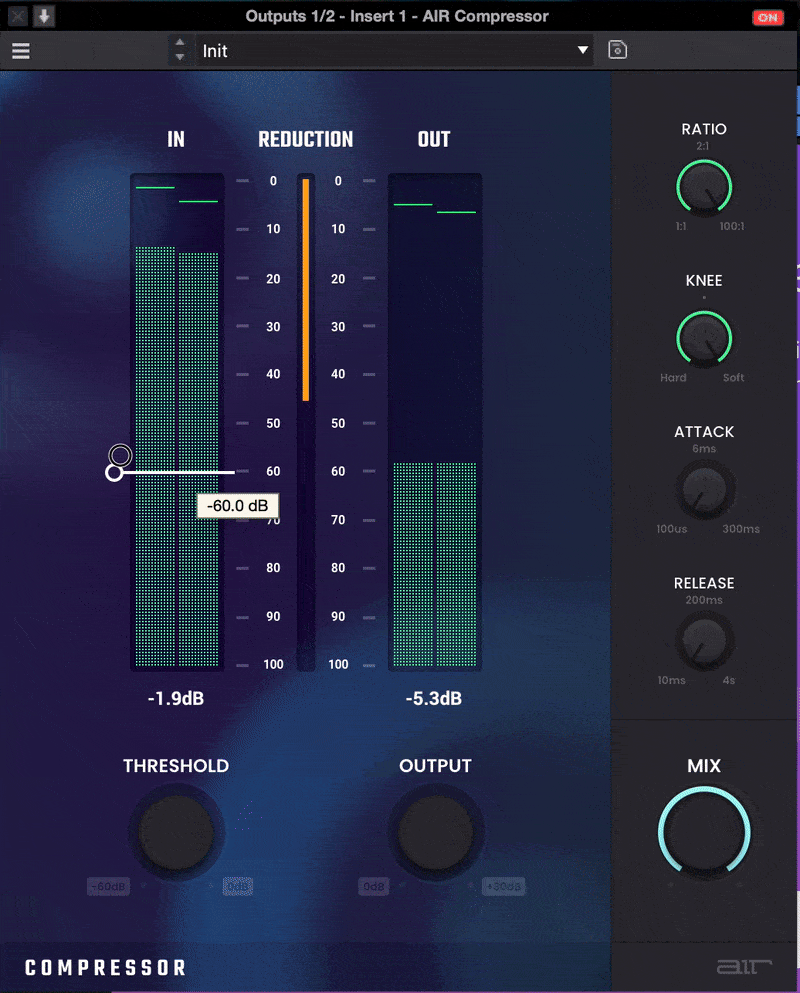Click the +30dB output maximum label
Image resolution: width=800 pixels, height=993 pixels.
[504, 887]
